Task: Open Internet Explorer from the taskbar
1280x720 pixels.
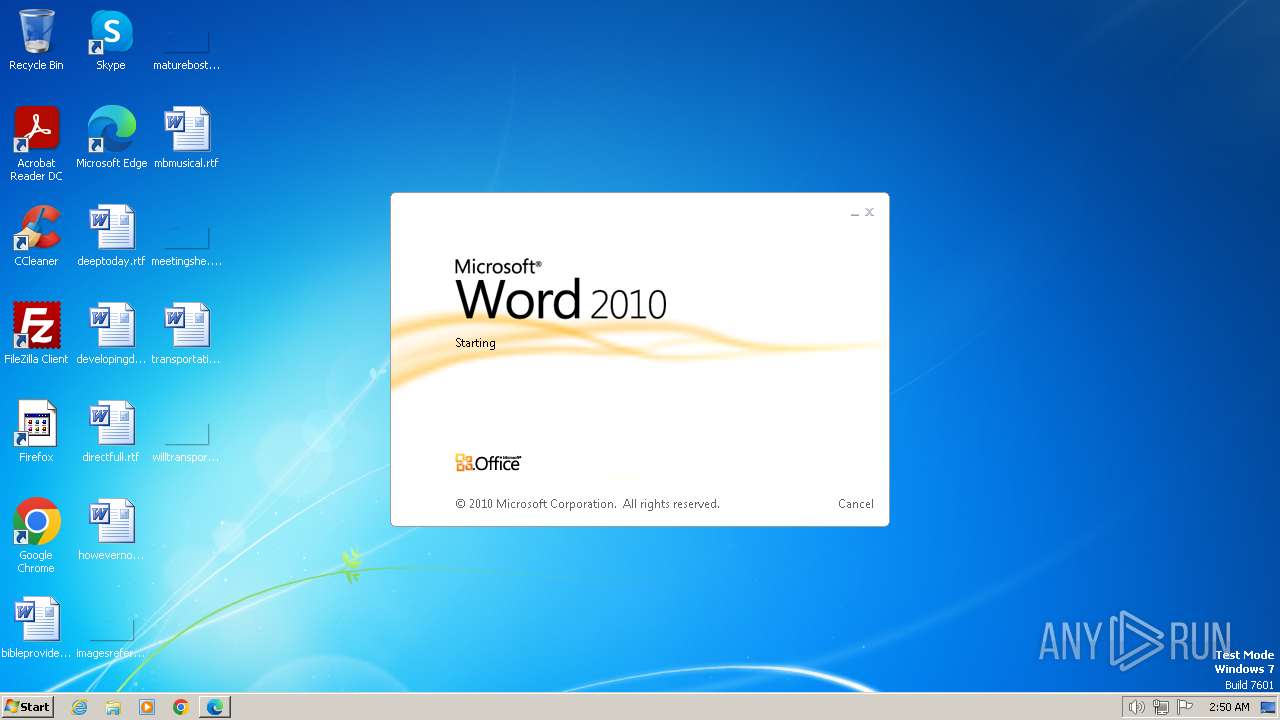Action: (x=79, y=707)
